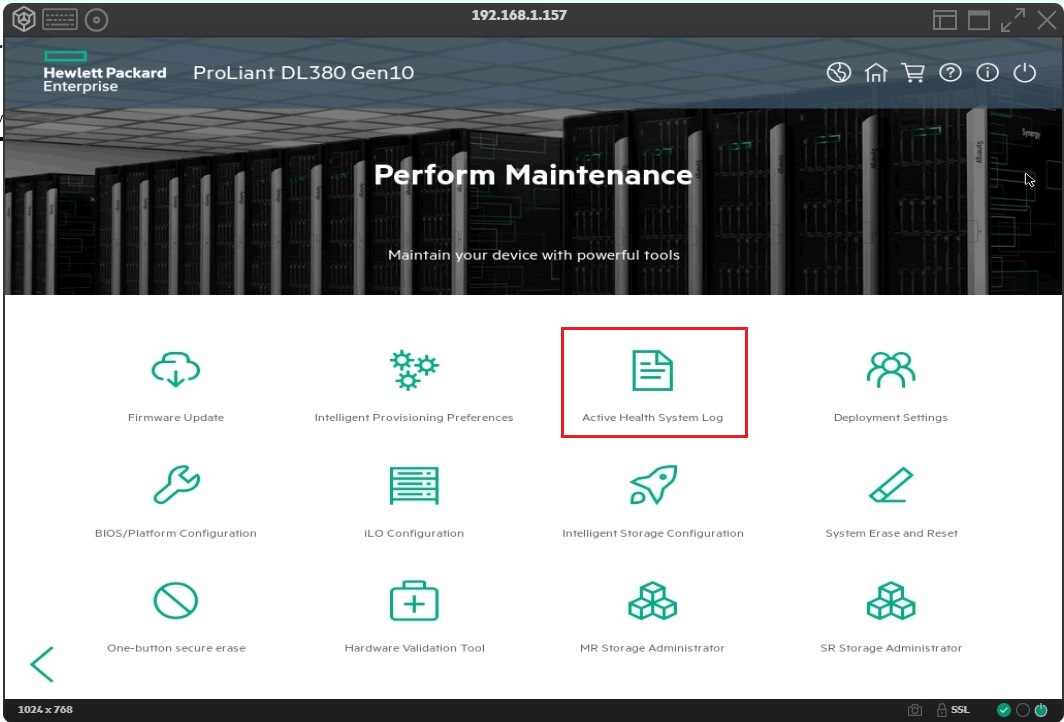The height and width of the screenshot is (722, 1064).
Task: Click the language globe icon in header
Action: tap(839, 72)
